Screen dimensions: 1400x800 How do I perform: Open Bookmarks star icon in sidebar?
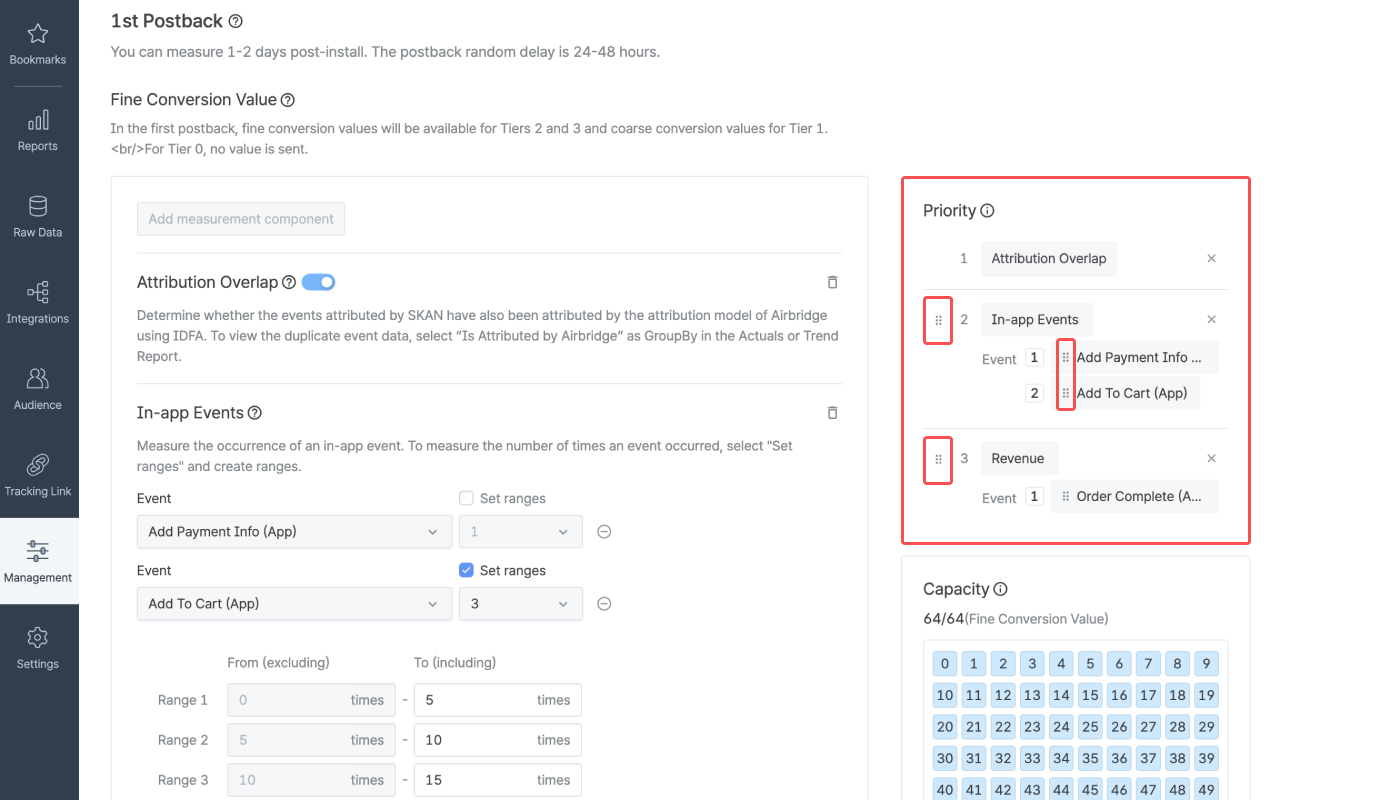(x=38, y=34)
